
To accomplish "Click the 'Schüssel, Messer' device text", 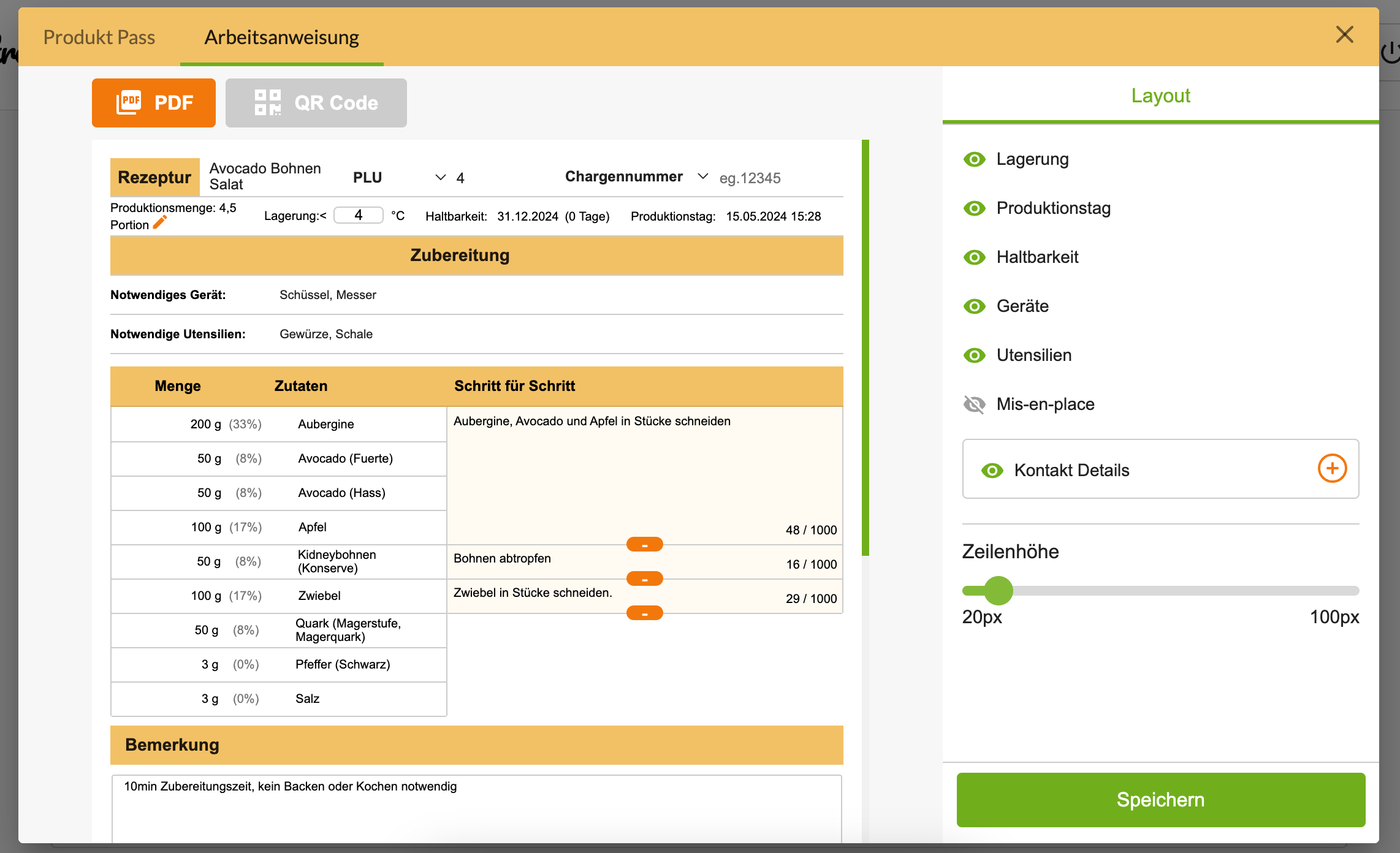I will pos(328,295).
